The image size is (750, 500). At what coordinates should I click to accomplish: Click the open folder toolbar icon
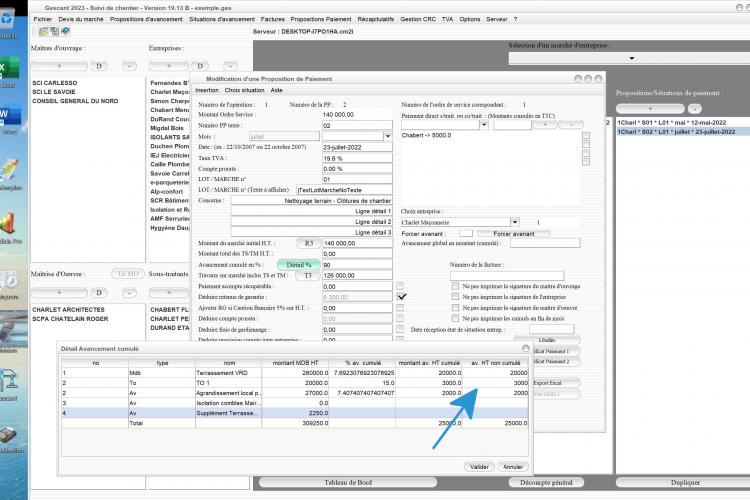pyautogui.click(x=43, y=32)
